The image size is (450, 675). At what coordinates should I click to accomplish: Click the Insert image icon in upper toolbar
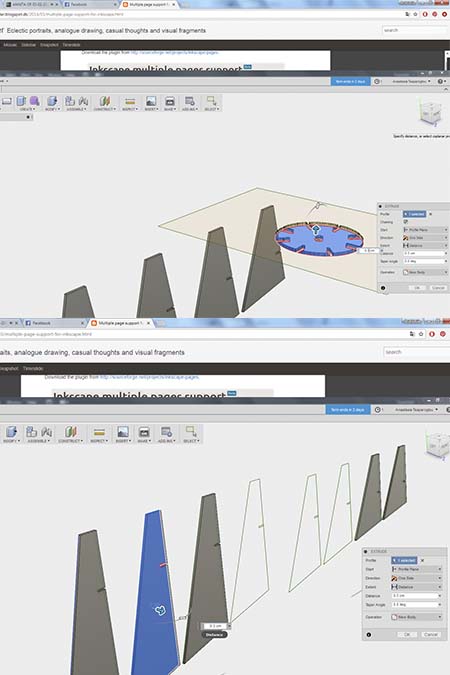point(151,102)
